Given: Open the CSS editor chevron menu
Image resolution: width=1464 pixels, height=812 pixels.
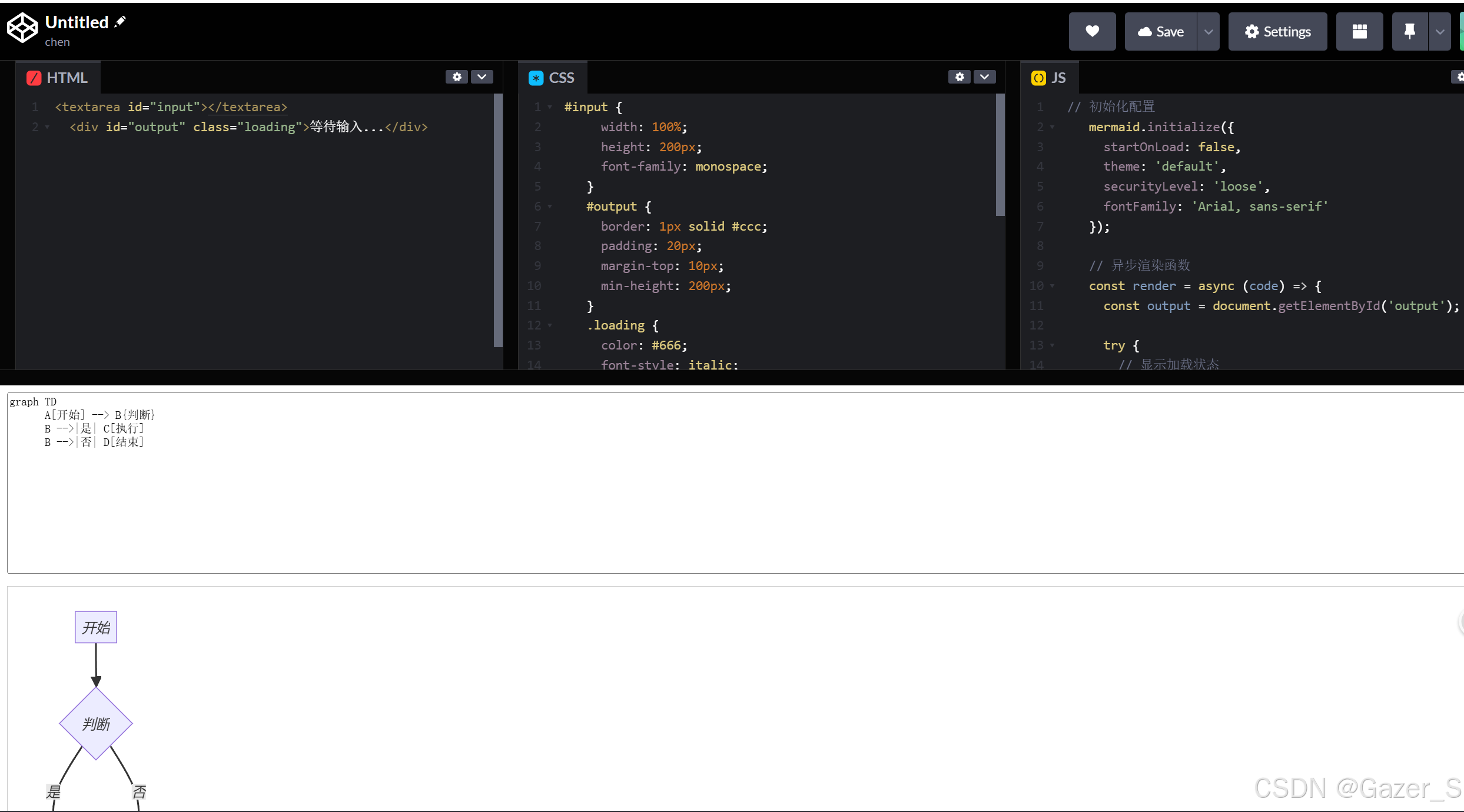Looking at the screenshot, I should tap(984, 77).
